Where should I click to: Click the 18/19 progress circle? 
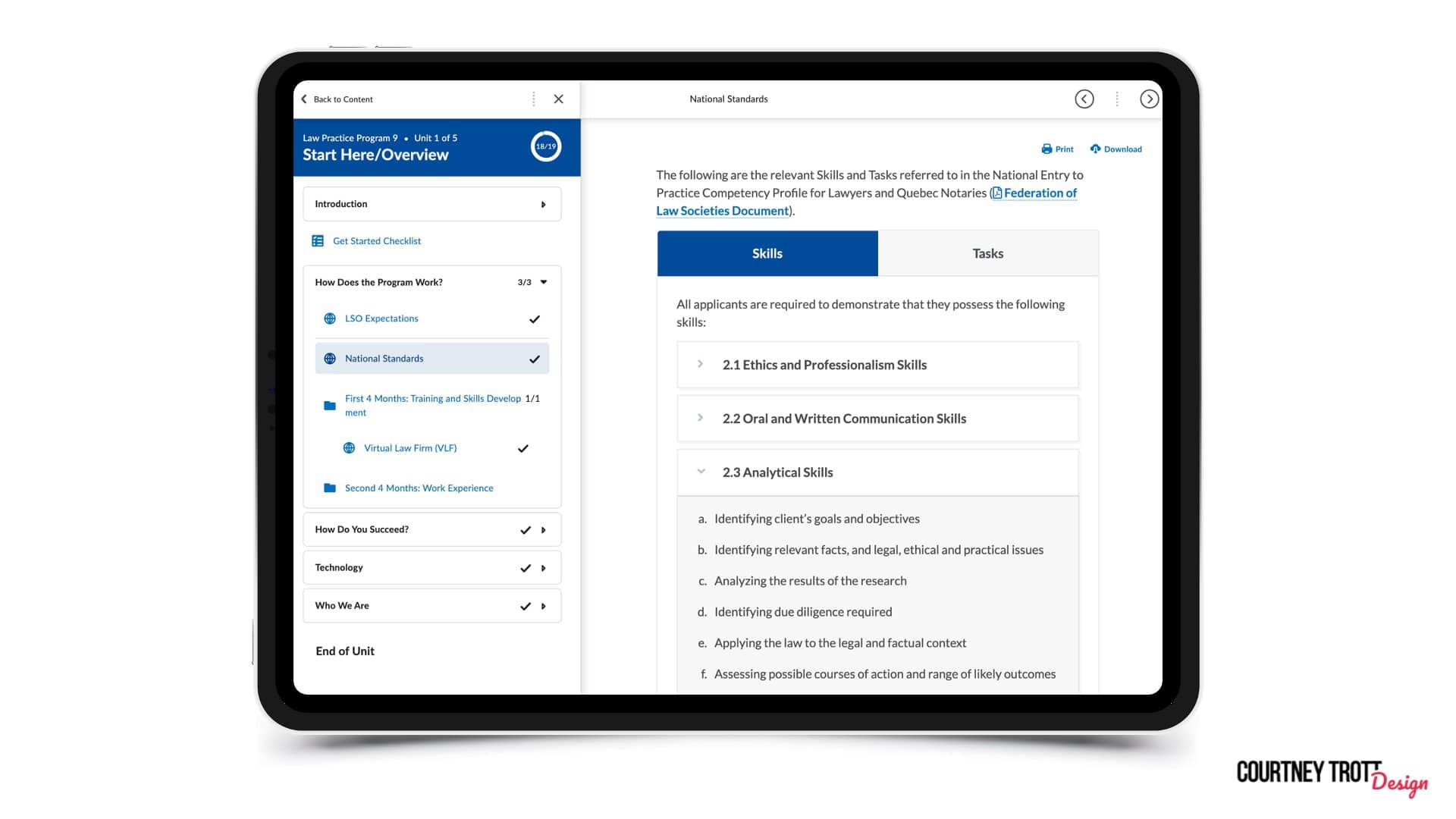pos(546,146)
